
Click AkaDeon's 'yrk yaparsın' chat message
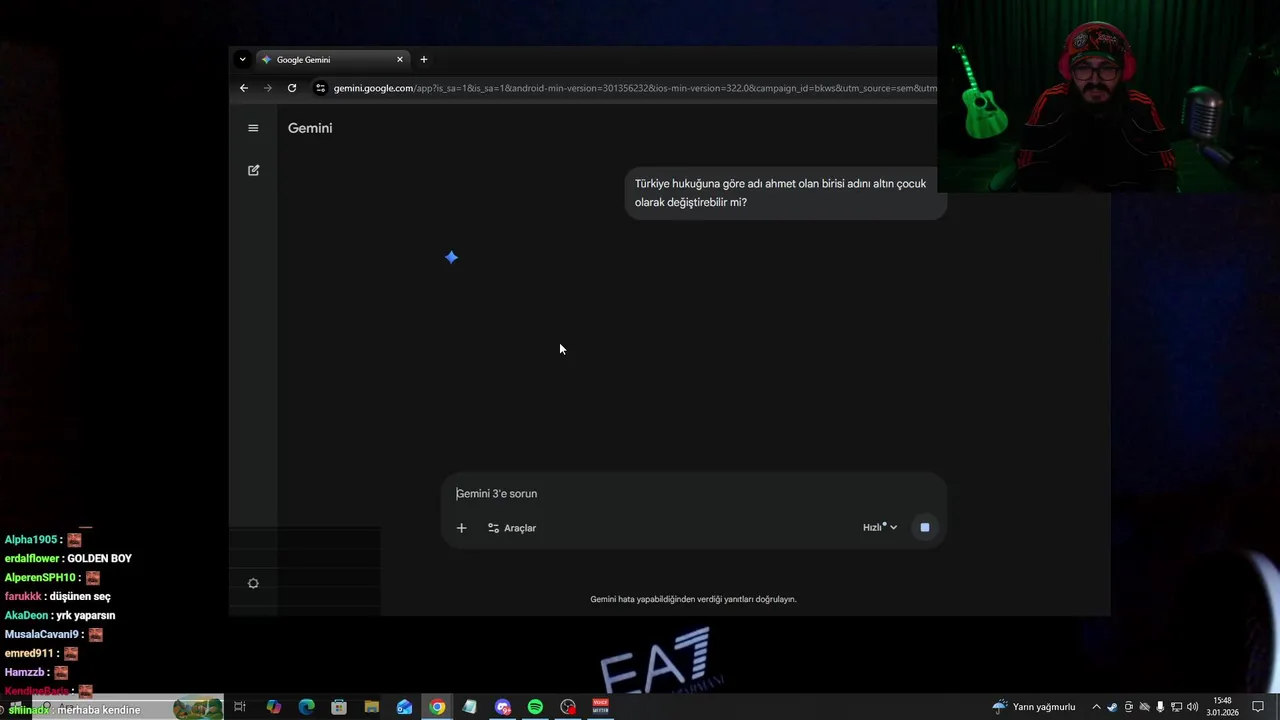point(85,616)
